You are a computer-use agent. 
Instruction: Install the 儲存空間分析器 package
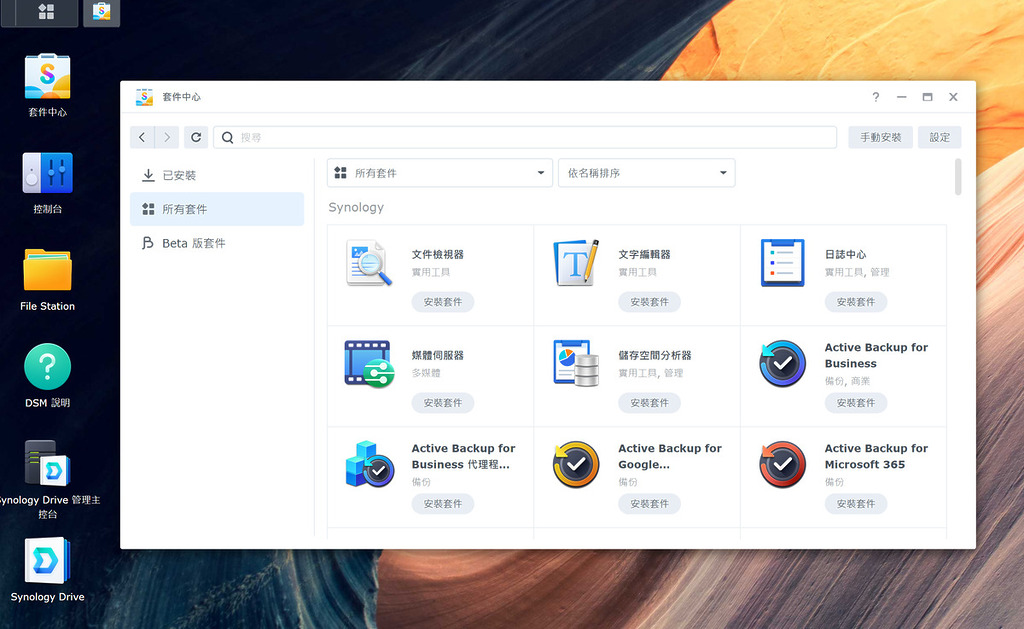(649, 403)
